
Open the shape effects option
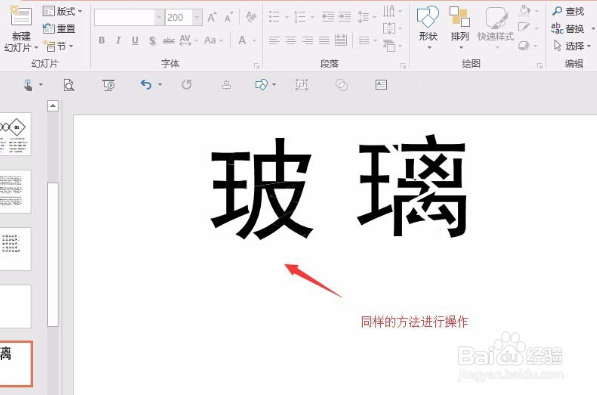[x=528, y=46]
